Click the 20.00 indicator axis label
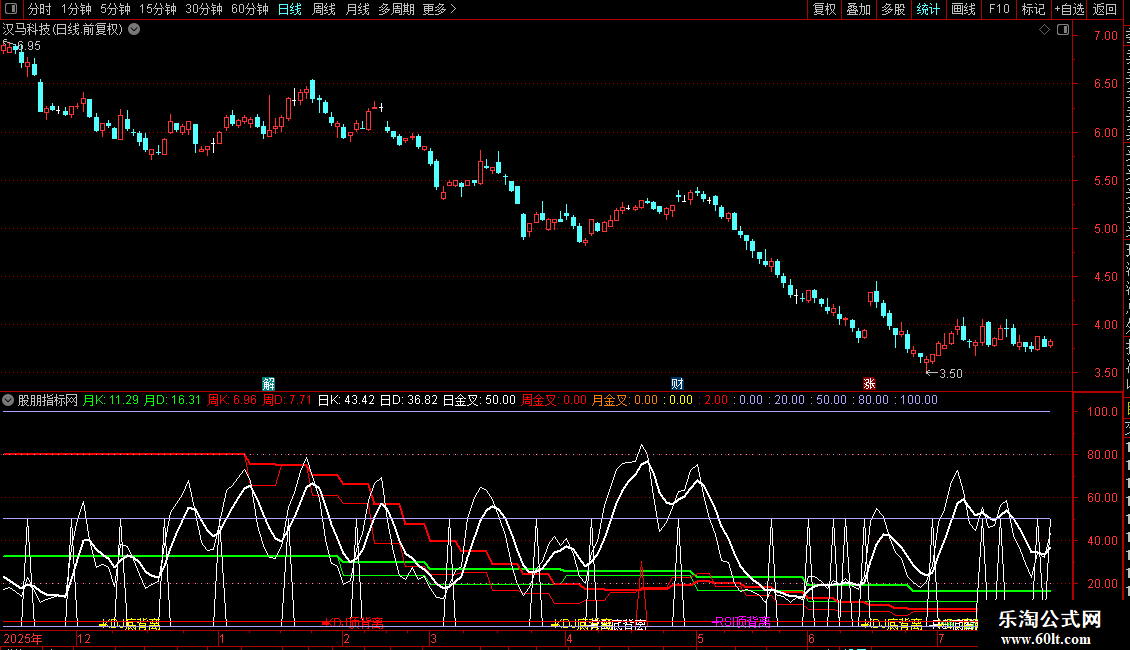1130x650 pixels. click(x=1103, y=584)
